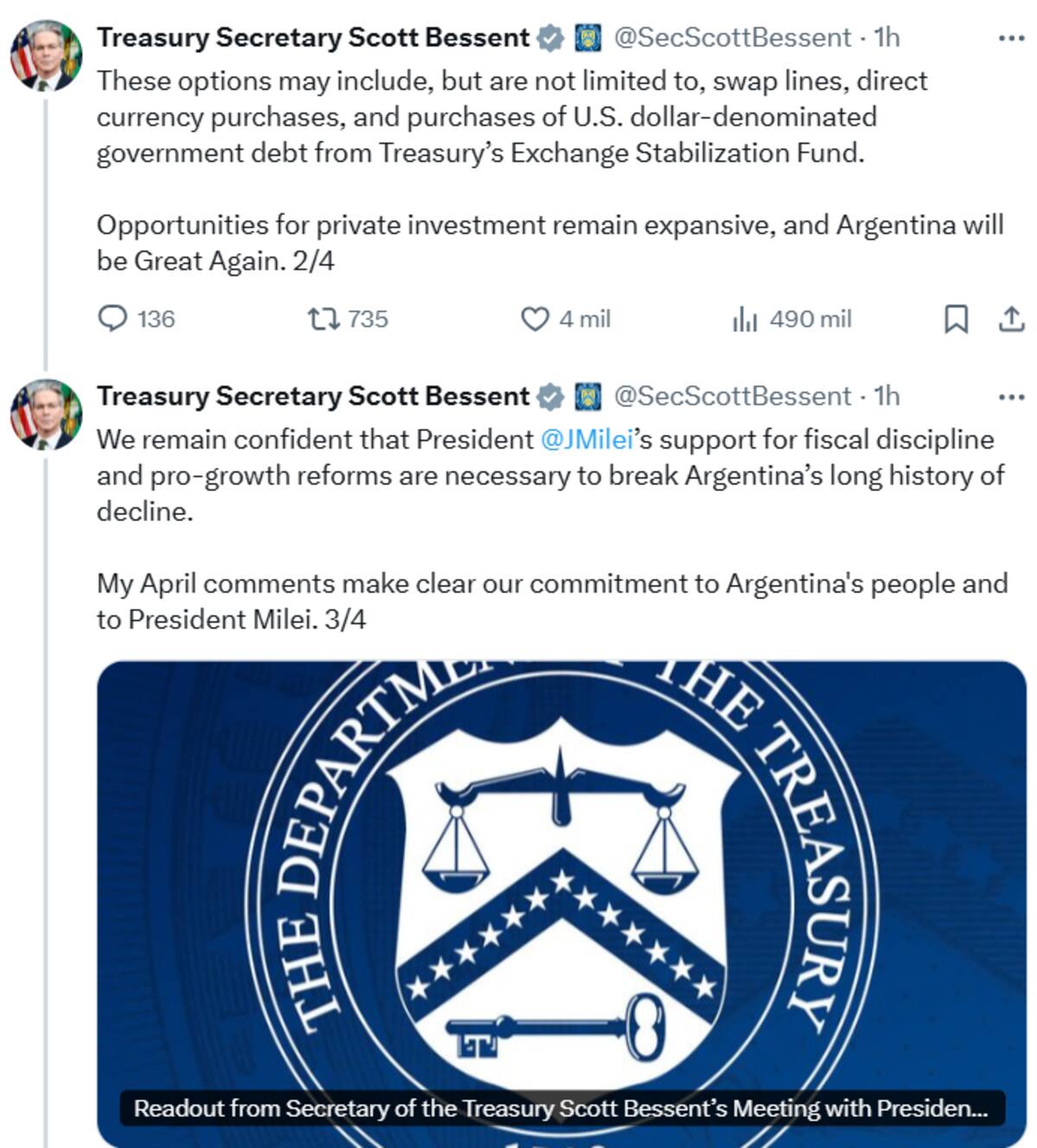Share the 2/4 tweet
The height and width of the screenshot is (1148, 1037).
[1011, 319]
